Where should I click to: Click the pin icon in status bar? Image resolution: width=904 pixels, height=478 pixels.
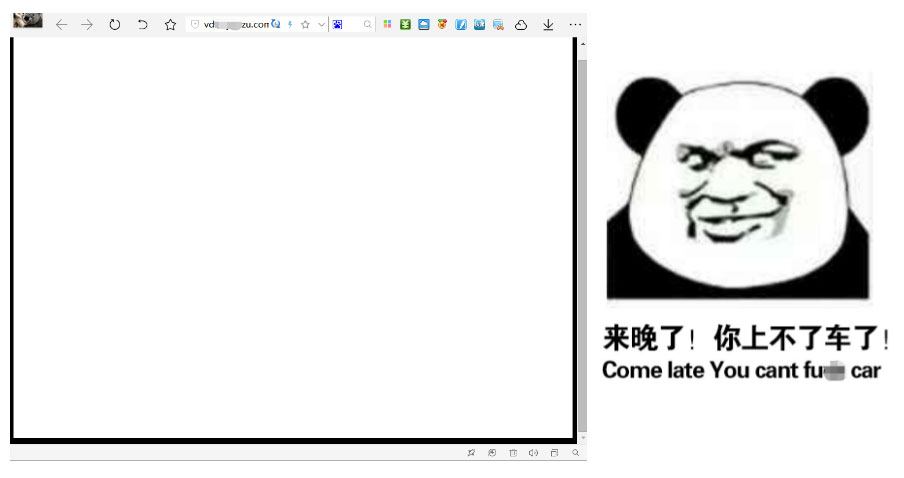tap(471, 453)
